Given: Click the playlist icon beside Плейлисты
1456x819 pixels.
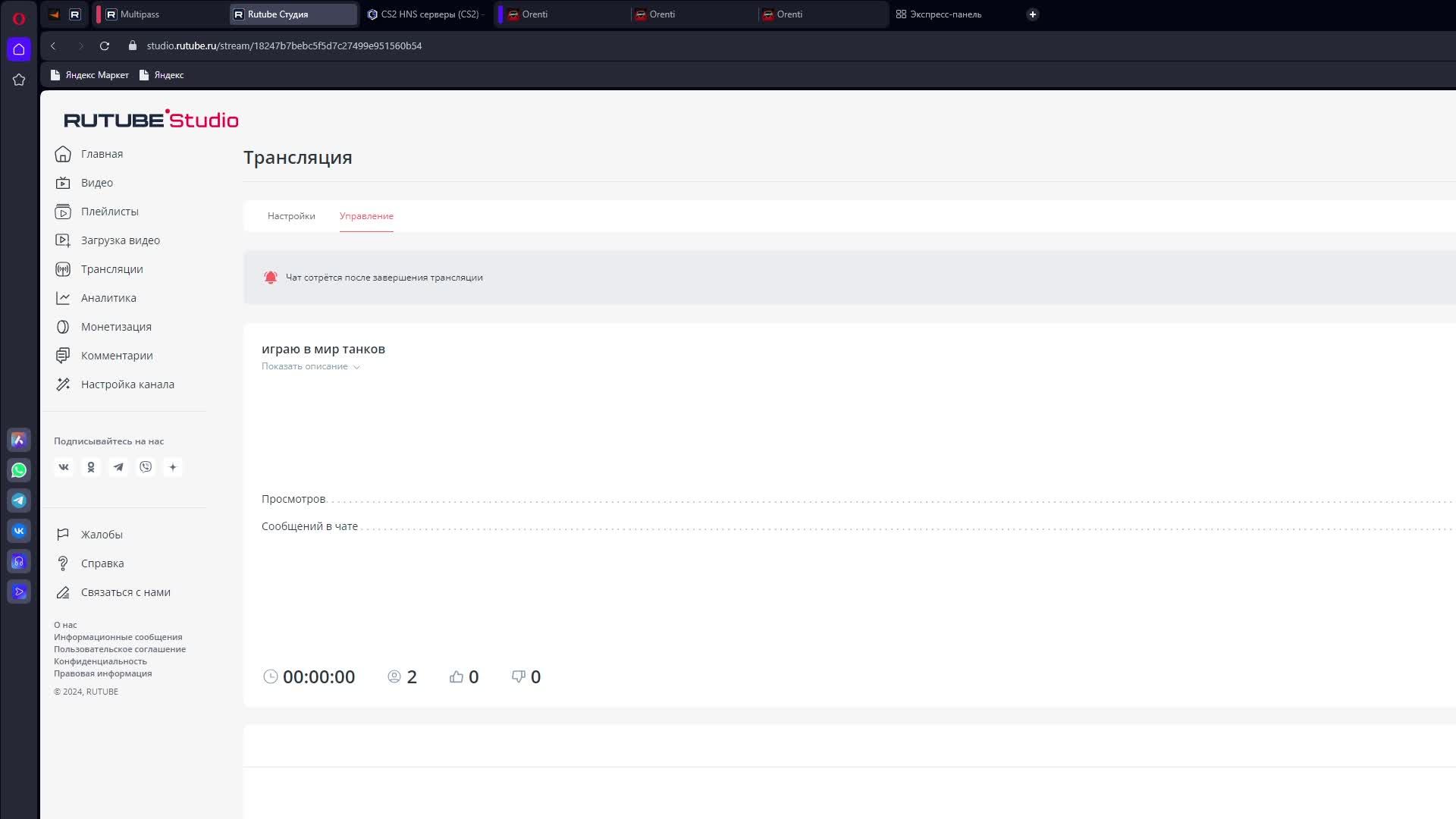Looking at the screenshot, I should coord(63,212).
